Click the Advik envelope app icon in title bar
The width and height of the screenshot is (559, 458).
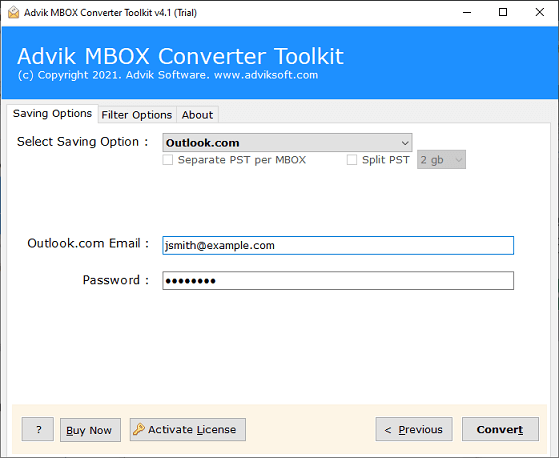tap(13, 12)
